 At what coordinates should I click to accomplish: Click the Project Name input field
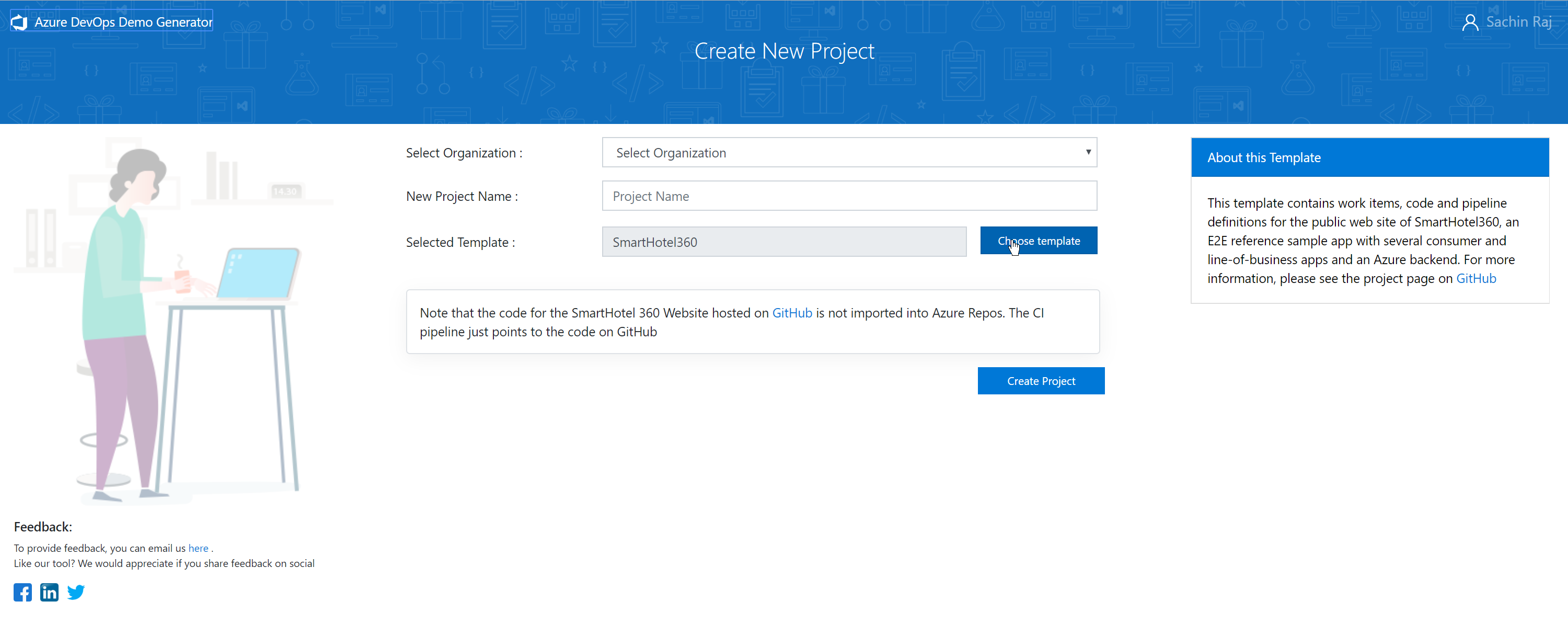[848, 196]
